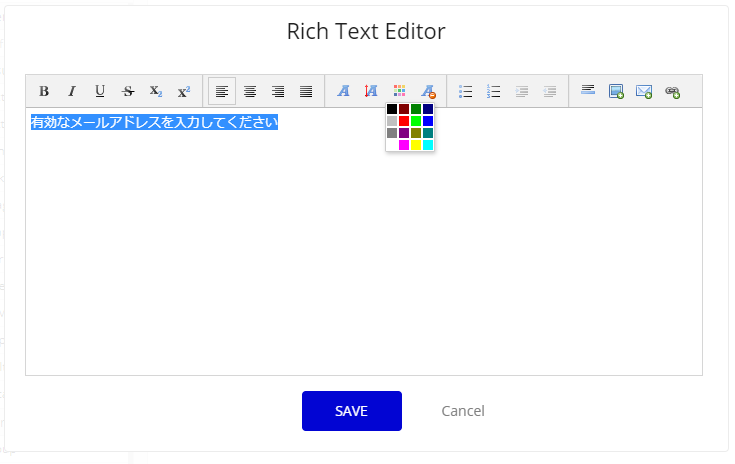Remove formatting from selected text
735x464 pixels.
428,91
